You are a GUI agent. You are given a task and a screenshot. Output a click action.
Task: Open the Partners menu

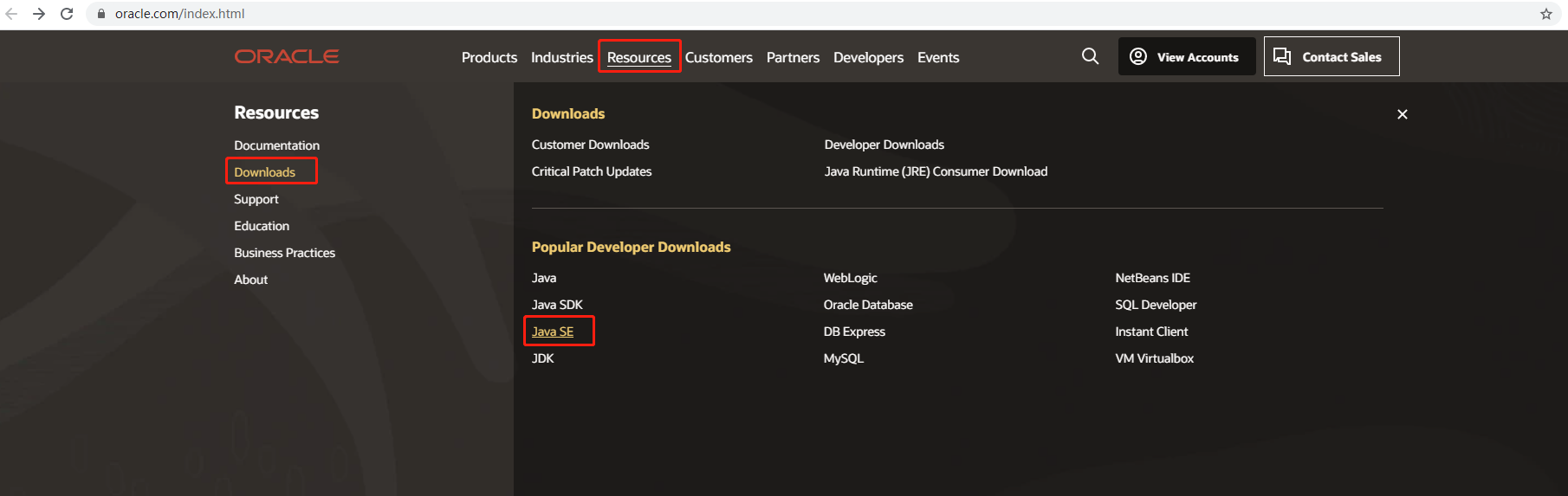(793, 57)
